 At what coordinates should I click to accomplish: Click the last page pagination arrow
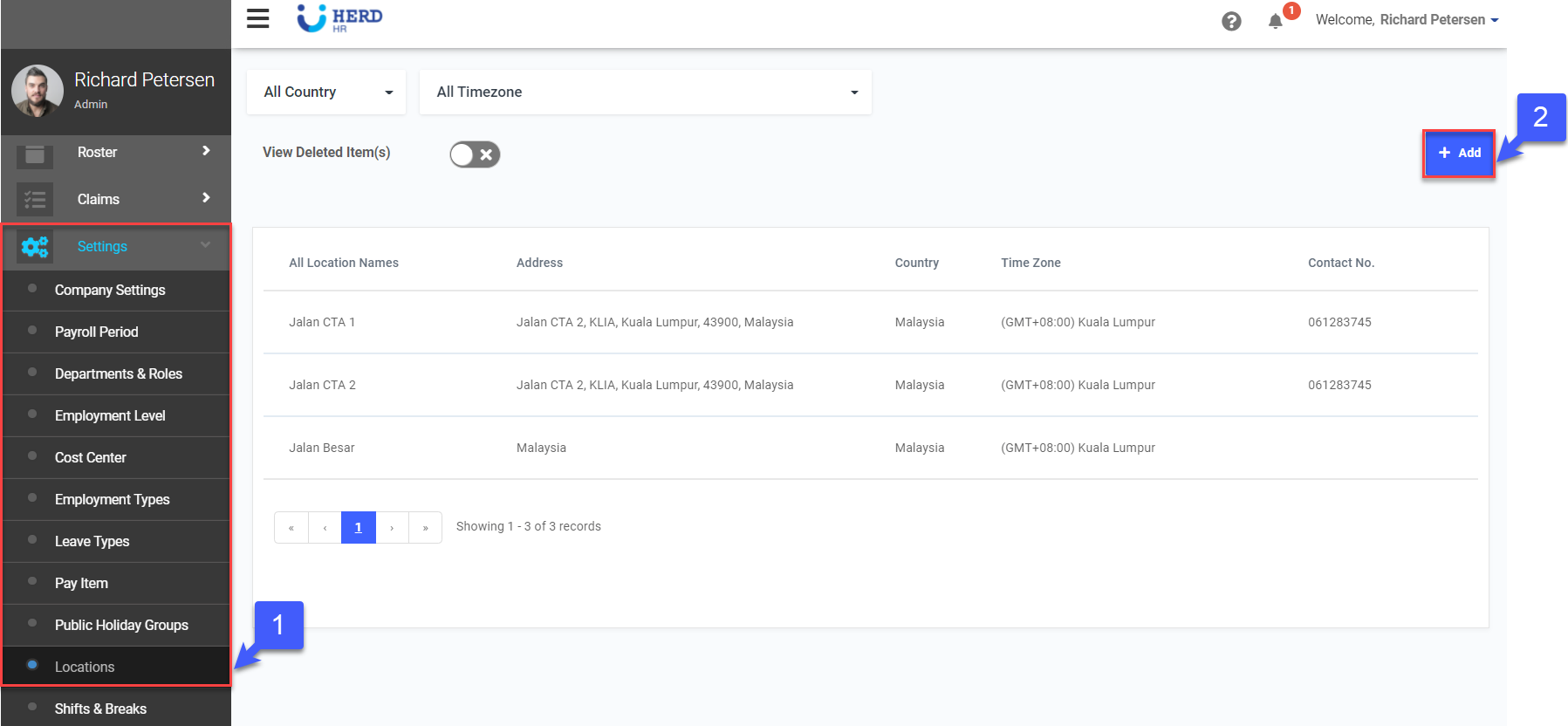[425, 528]
